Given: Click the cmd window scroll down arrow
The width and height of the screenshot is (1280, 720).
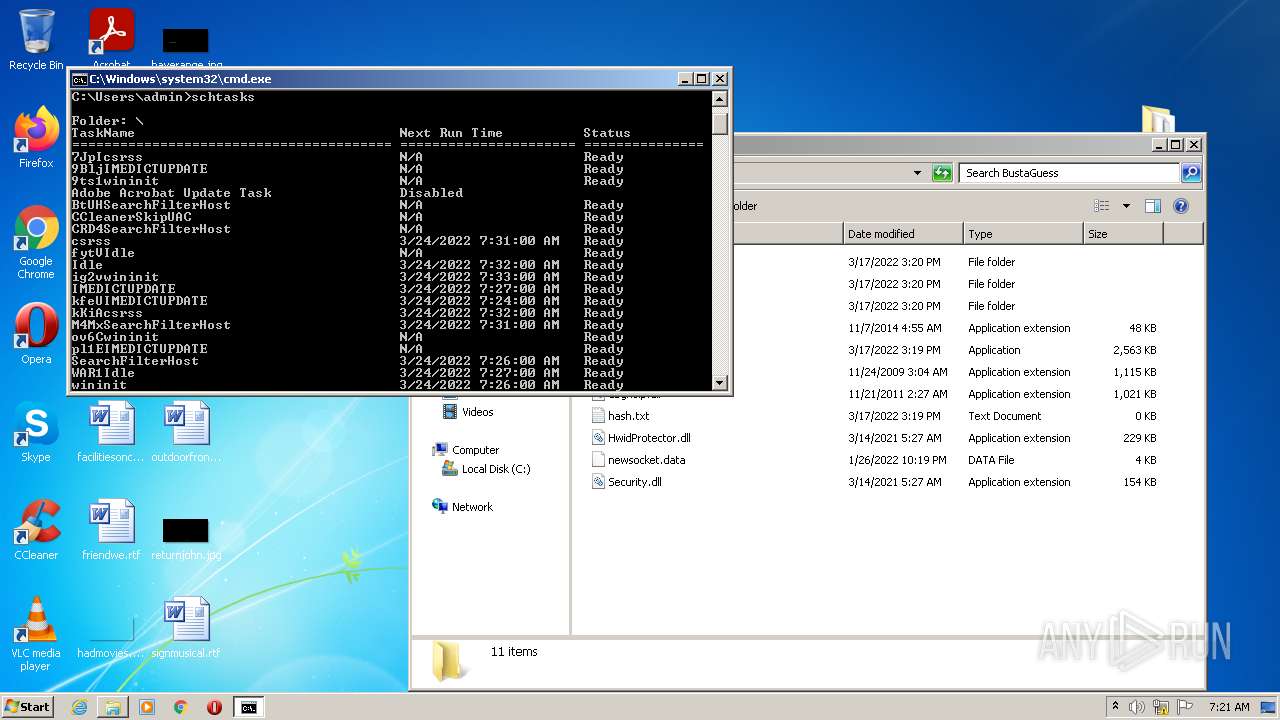Looking at the screenshot, I should click(x=720, y=383).
